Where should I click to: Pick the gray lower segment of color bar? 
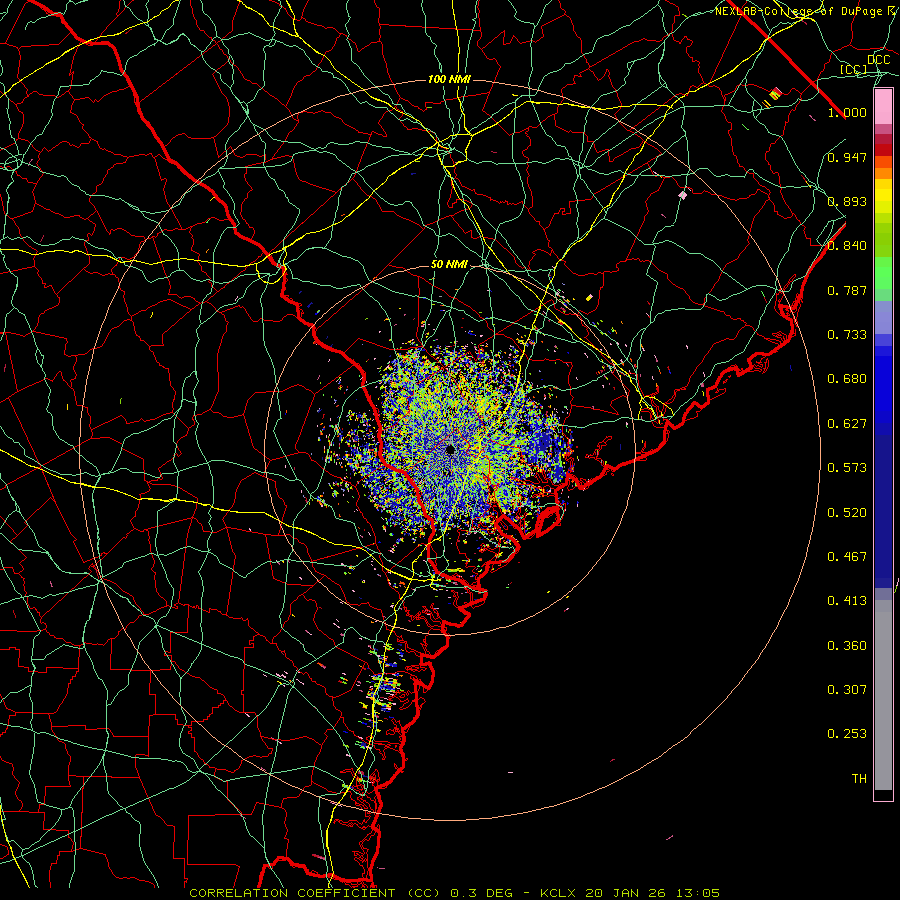tap(883, 695)
